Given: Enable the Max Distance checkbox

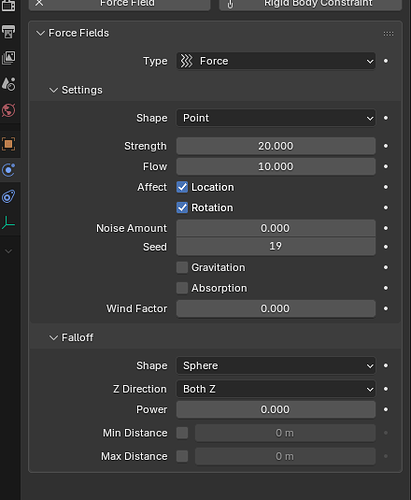Looking at the screenshot, I should pyautogui.click(x=182, y=456).
